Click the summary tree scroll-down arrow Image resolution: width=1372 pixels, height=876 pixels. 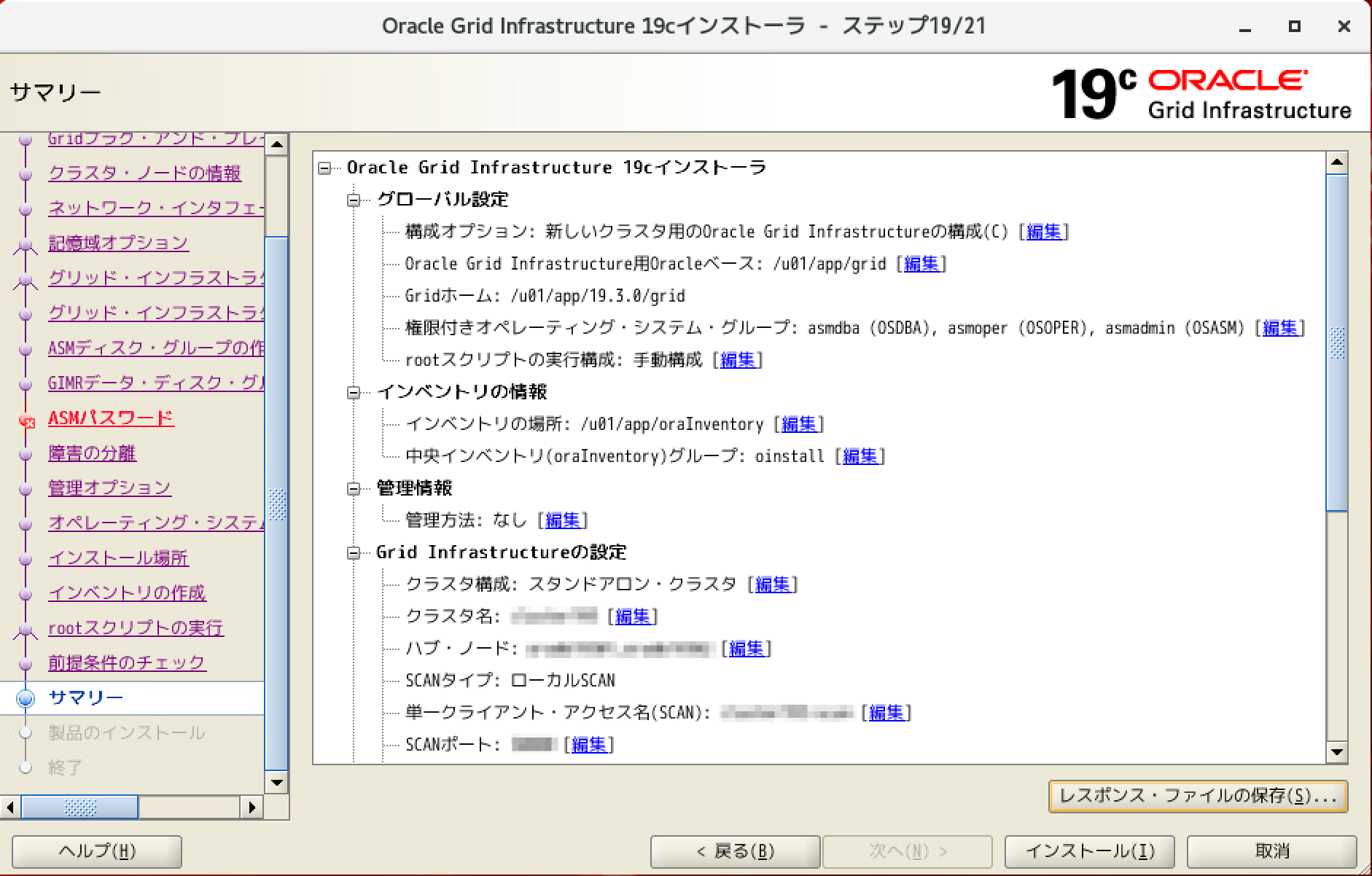pyautogui.click(x=1337, y=753)
